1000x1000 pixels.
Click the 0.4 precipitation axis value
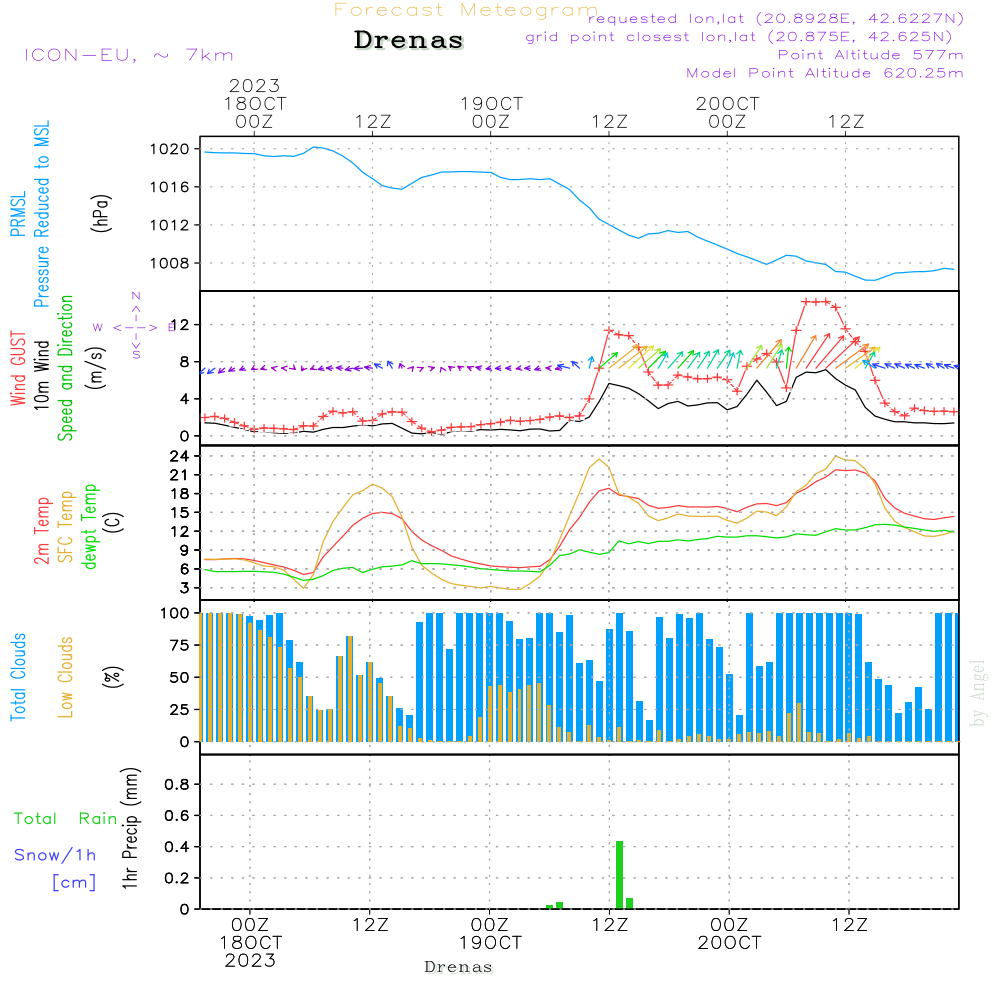pos(177,847)
